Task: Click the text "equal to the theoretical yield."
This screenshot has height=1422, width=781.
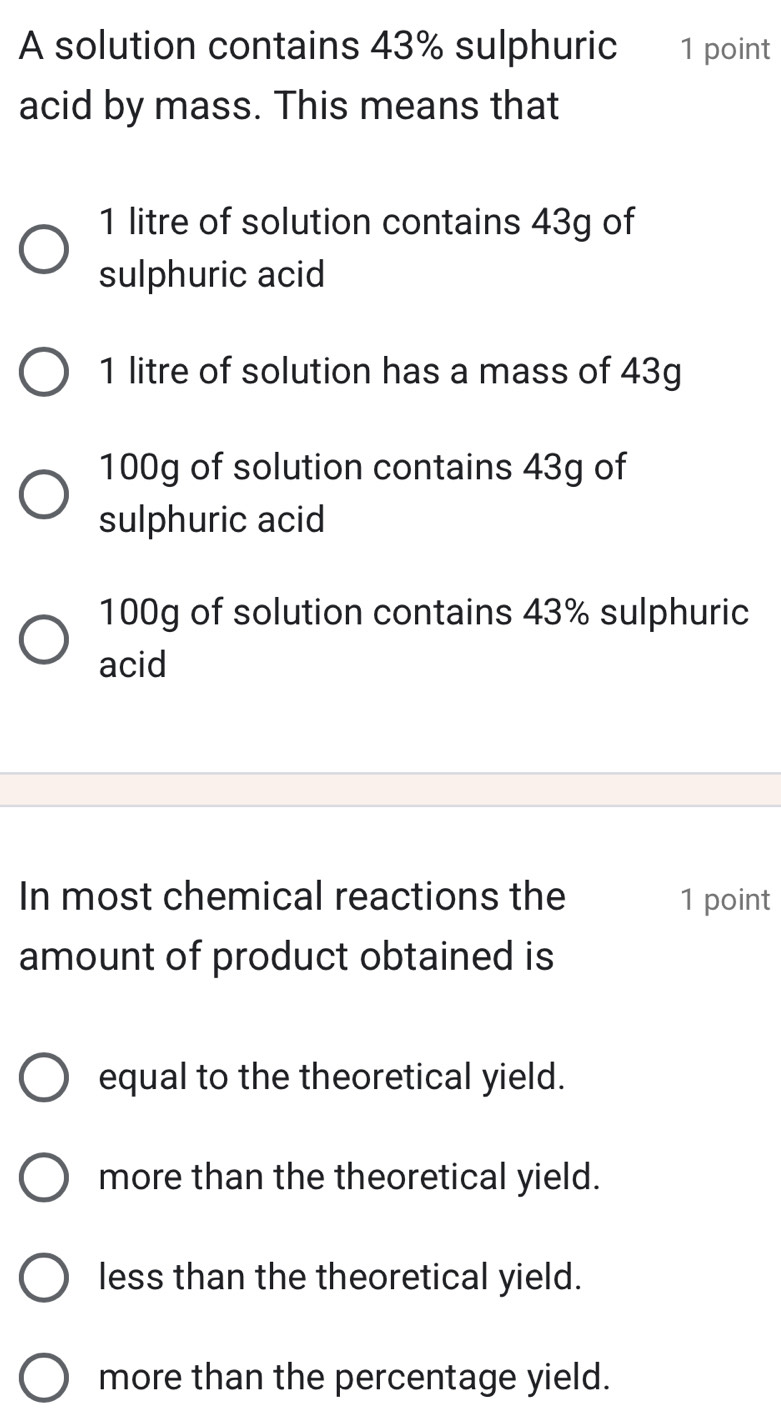Action: (x=332, y=1078)
